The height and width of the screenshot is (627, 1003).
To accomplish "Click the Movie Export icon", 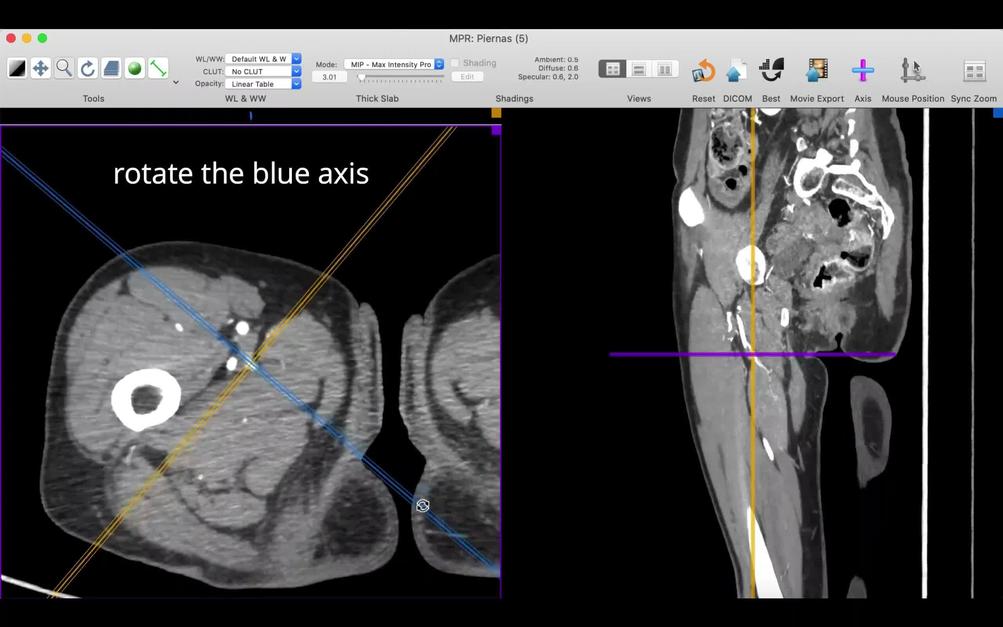I will click(x=817, y=70).
